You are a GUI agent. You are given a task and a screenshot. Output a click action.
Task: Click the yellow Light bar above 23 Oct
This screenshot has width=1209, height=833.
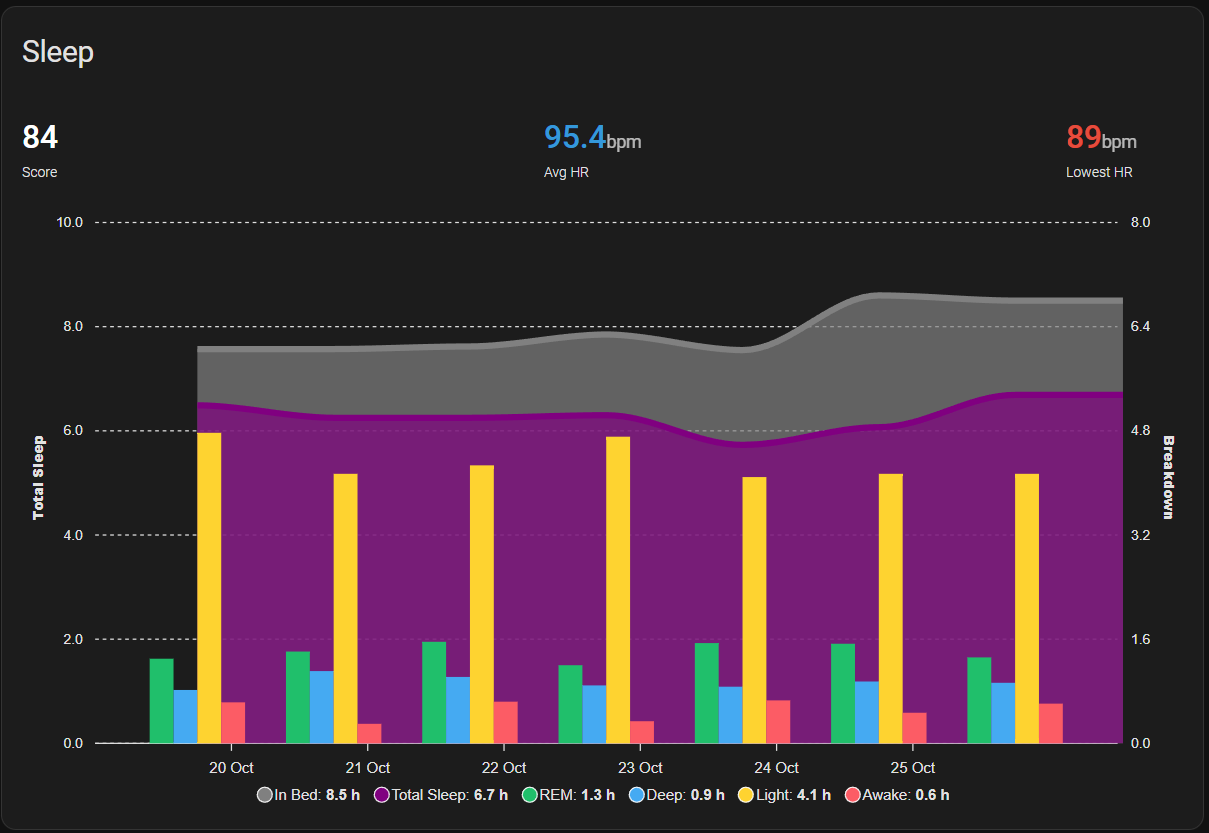[x=618, y=590]
